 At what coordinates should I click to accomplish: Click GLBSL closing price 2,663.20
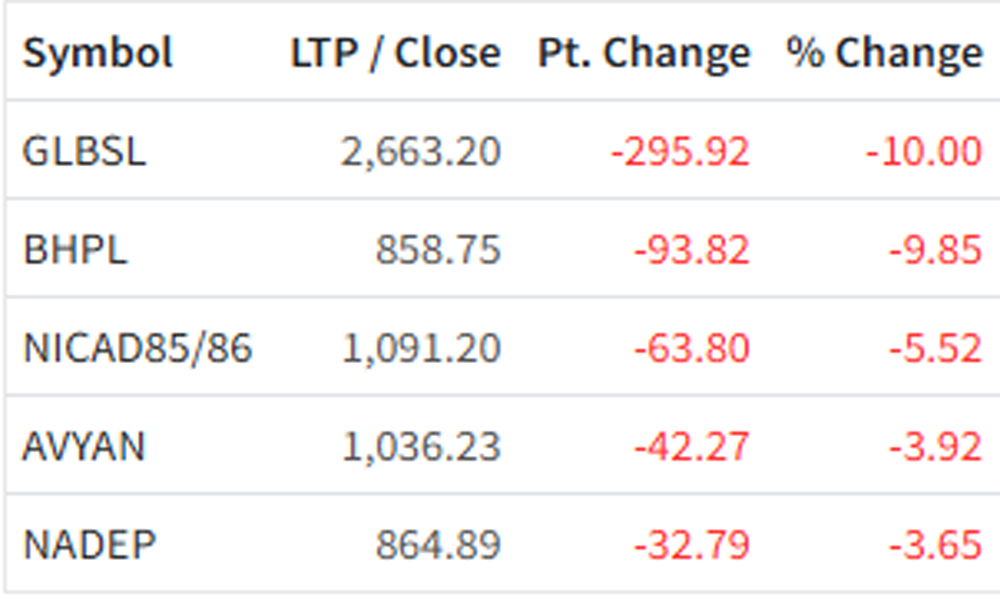[x=421, y=151]
